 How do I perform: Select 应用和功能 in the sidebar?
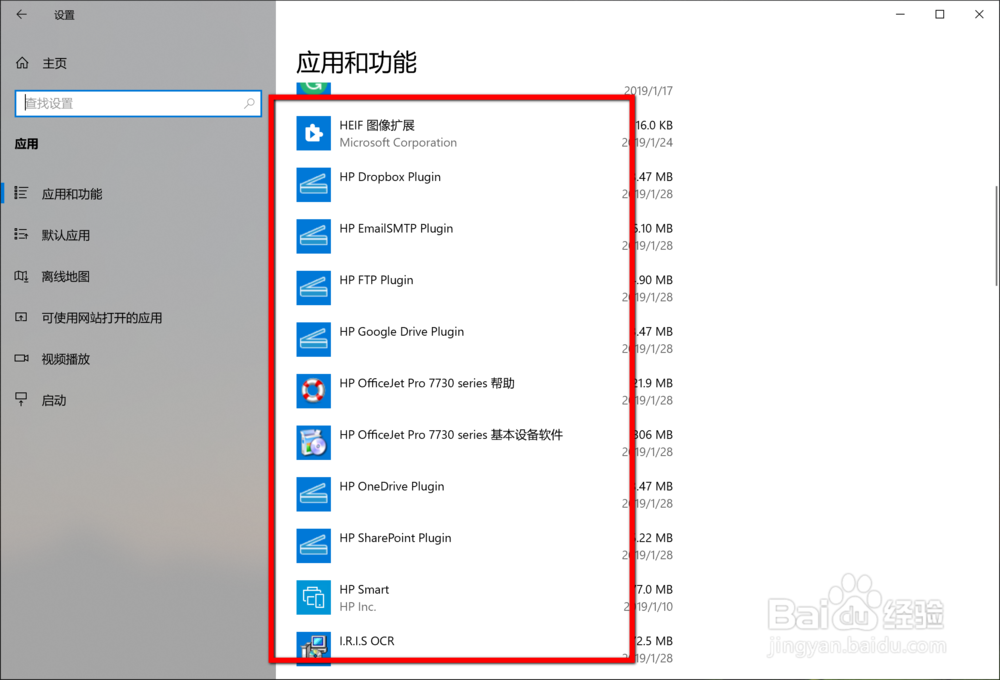pos(72,194)
